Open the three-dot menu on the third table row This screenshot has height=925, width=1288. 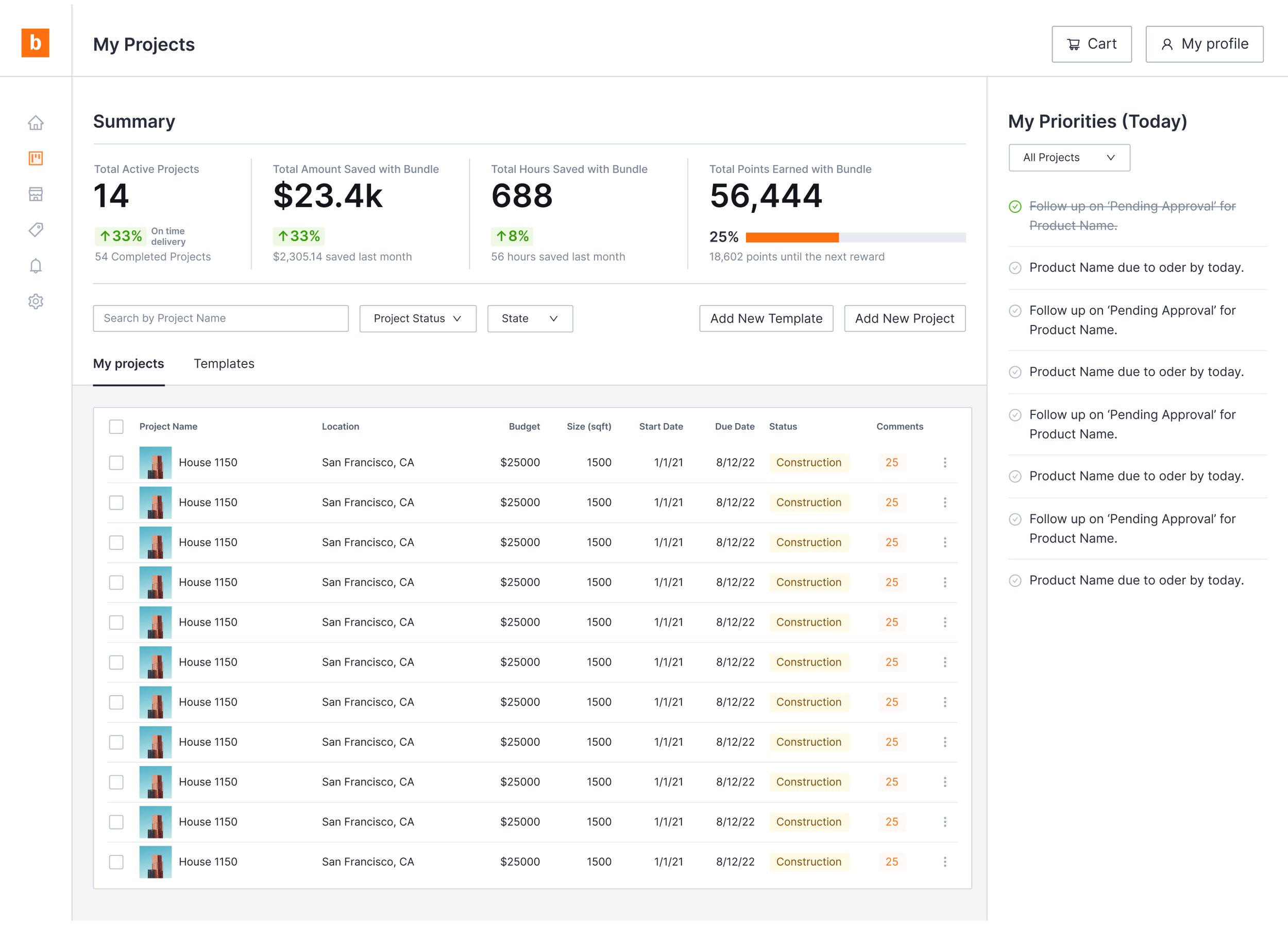[944, 543]
